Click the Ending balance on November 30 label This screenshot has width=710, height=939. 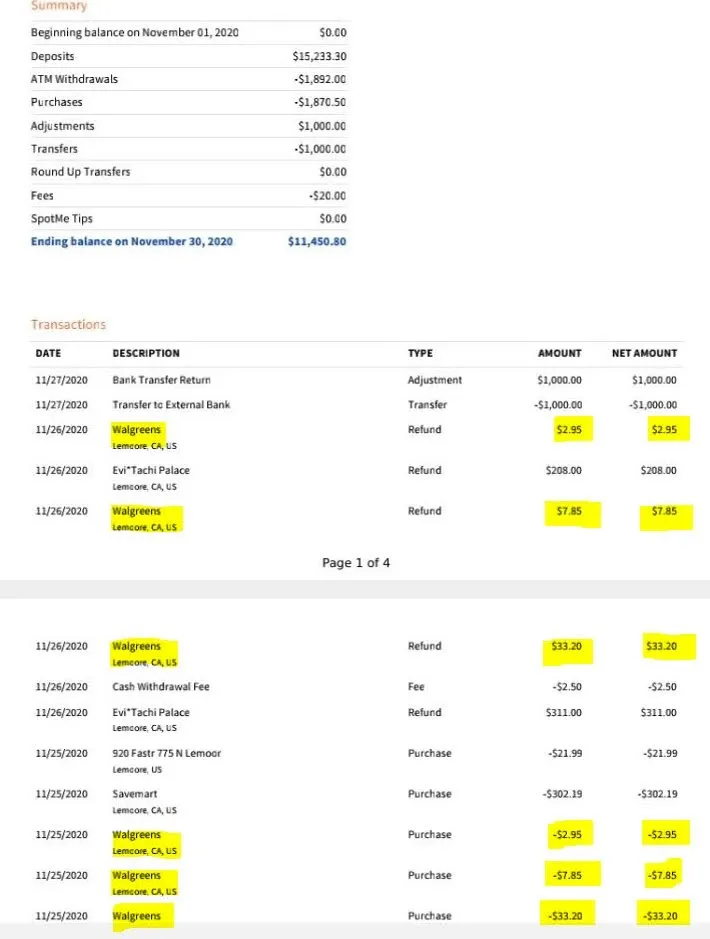coord(131,241)
